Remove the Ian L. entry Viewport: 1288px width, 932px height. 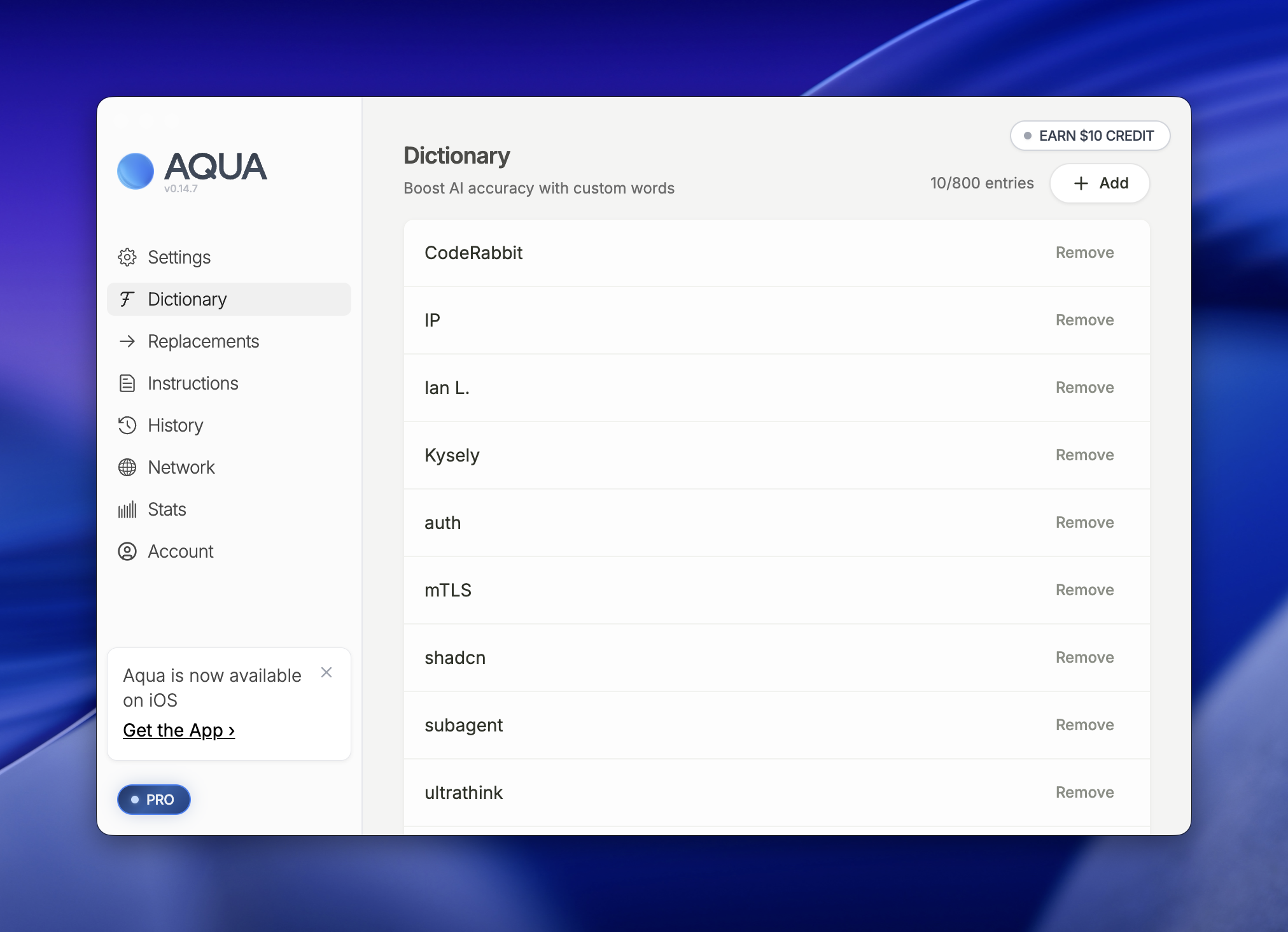coord(1085,388)
